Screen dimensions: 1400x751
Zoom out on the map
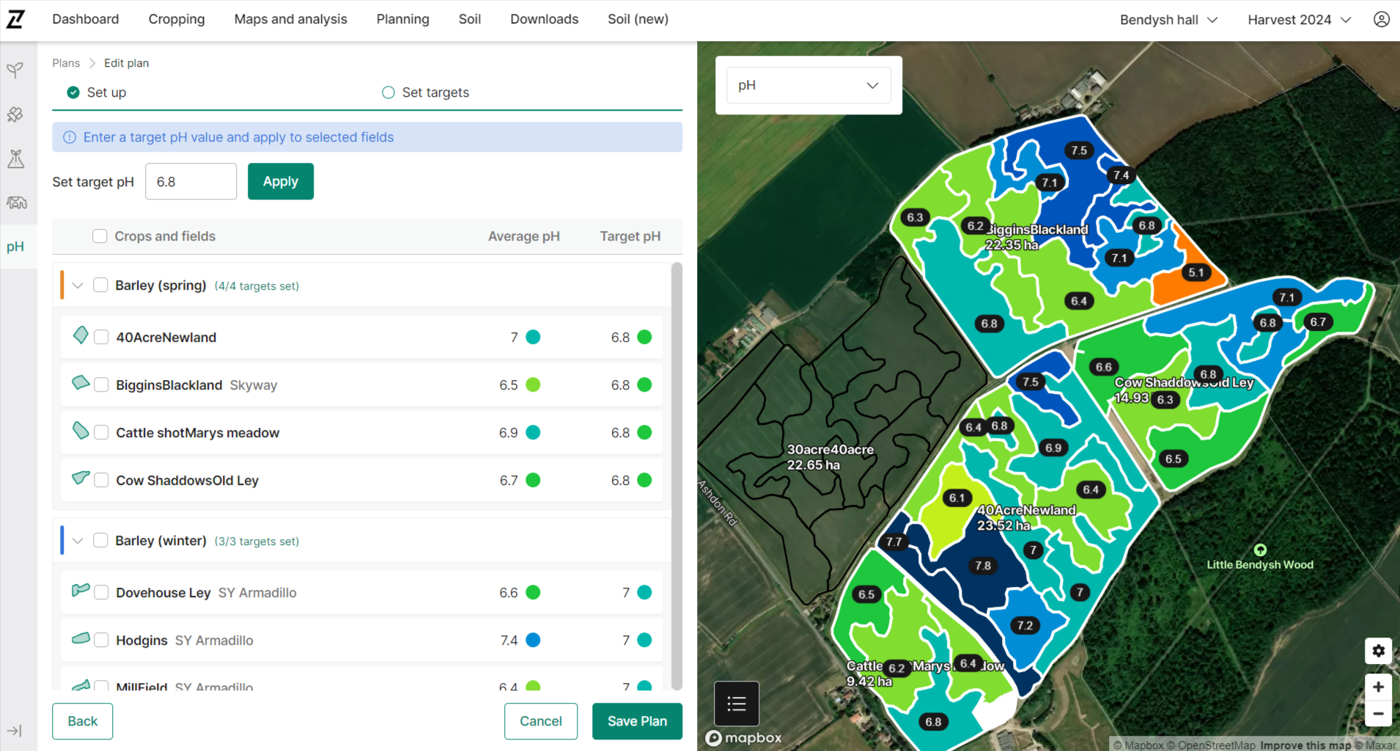click(1378, 714)
